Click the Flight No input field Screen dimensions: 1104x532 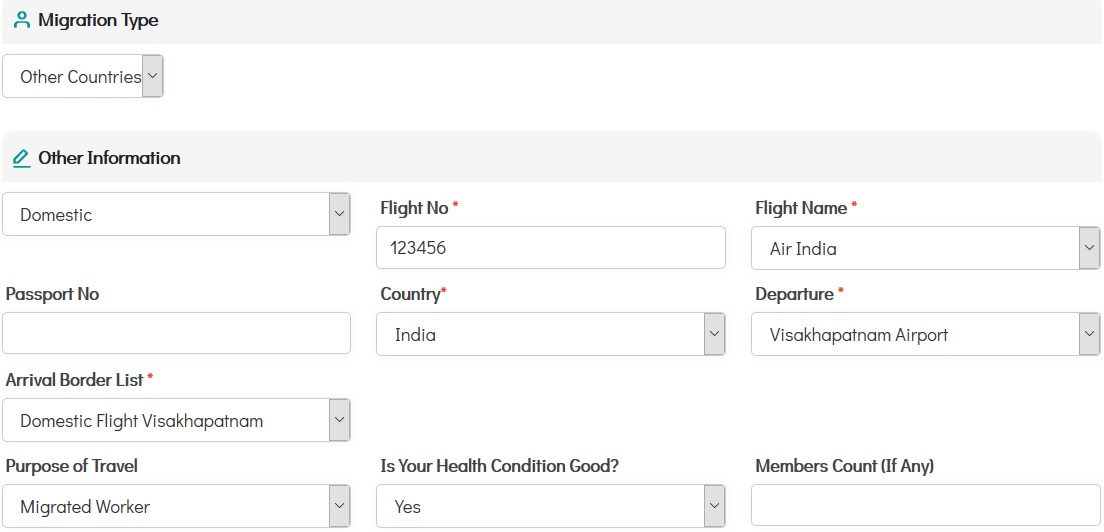(x=550, y=248)
